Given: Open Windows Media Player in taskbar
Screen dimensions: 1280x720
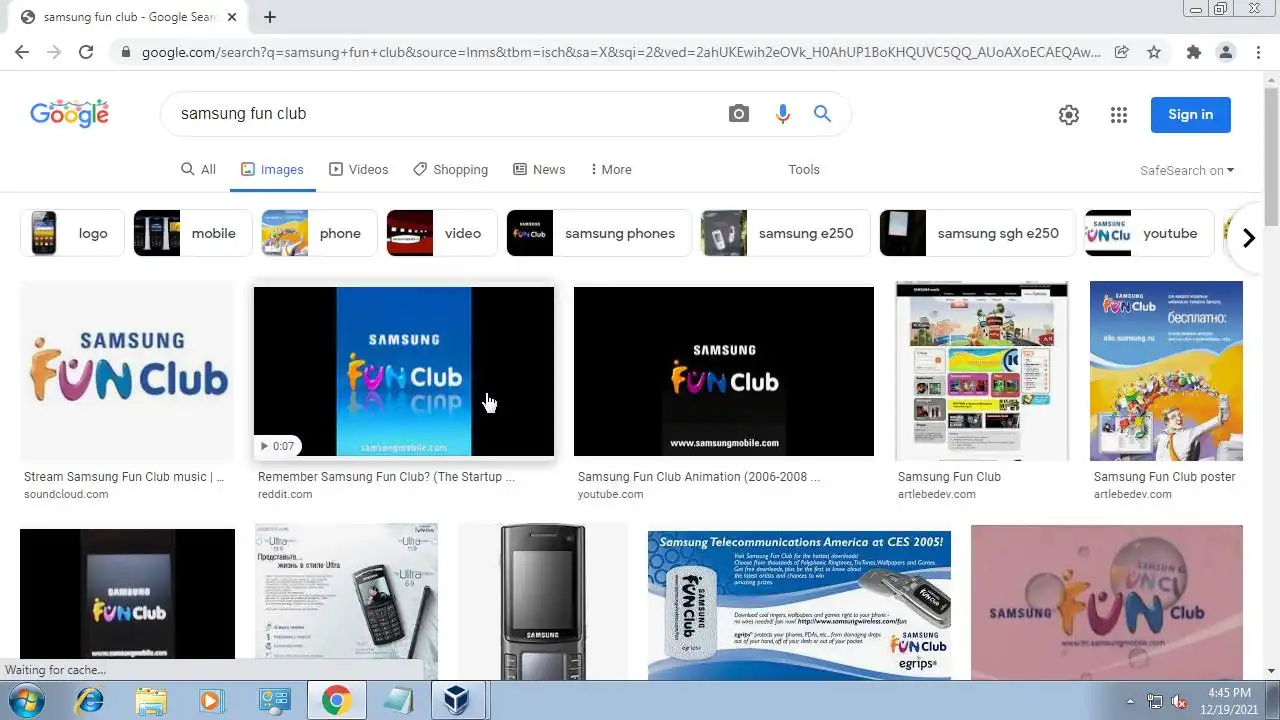Looking at the screenshot, I should tap(212, 701).
